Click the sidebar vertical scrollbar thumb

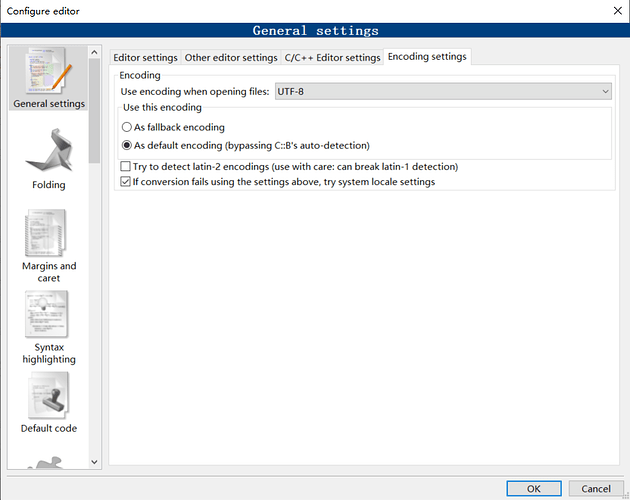tap(95, 110)
